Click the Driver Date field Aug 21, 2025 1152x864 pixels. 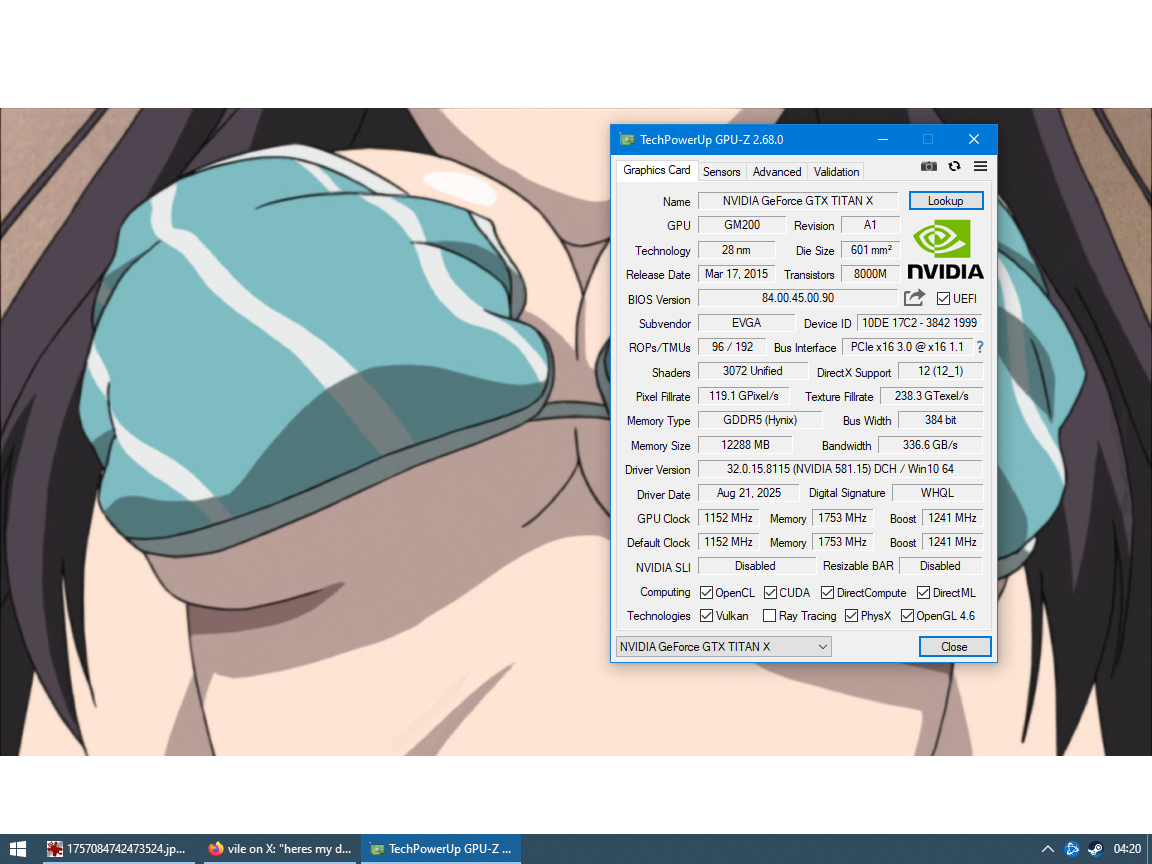[749, 493]
